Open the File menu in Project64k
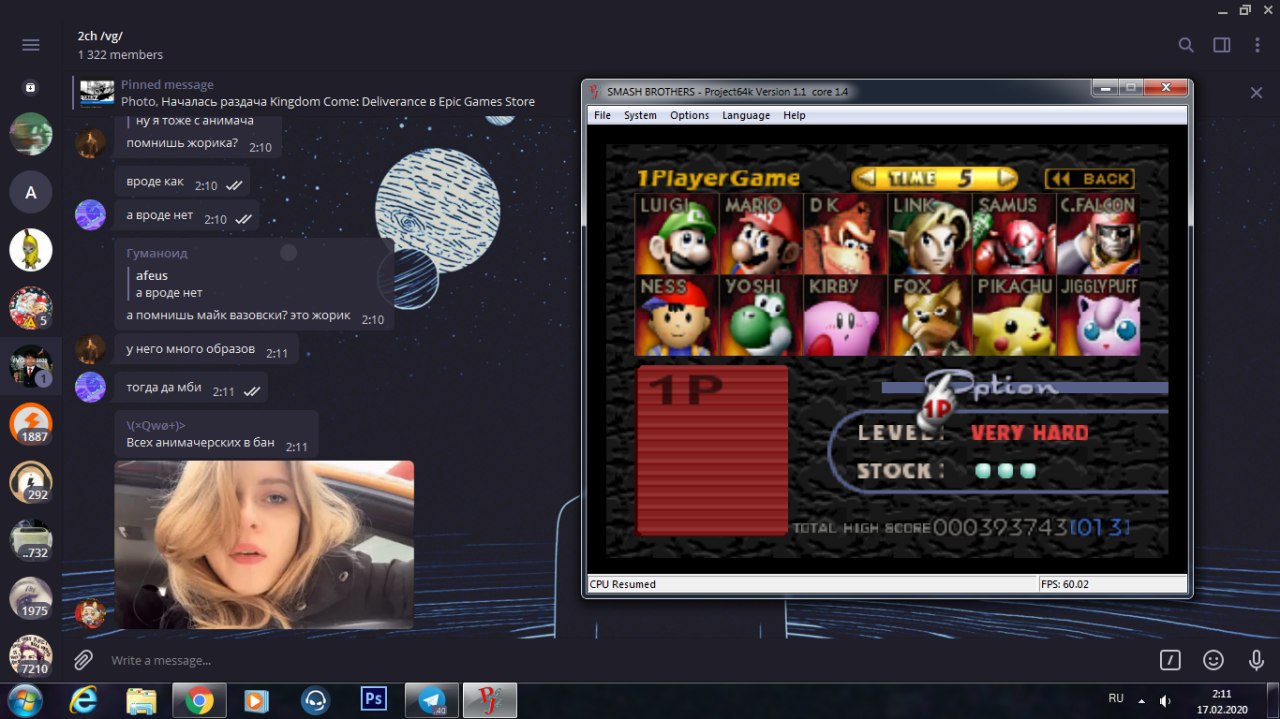This screenshot has height=719, width=1280. pyautogui.click(x=602, y=115)
